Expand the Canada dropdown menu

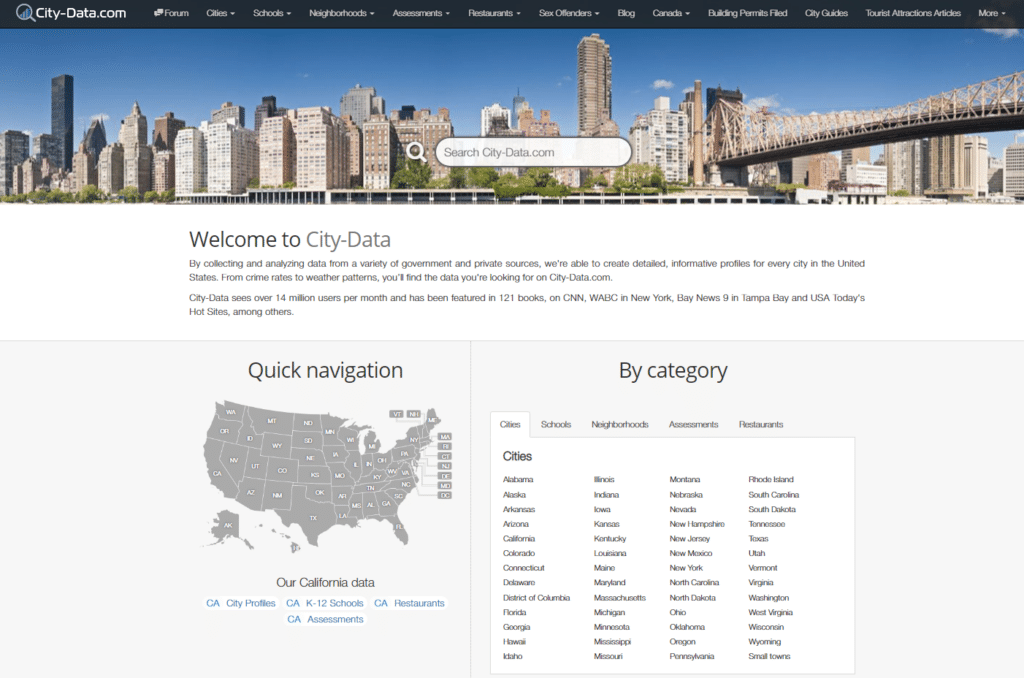pos(669,13)
